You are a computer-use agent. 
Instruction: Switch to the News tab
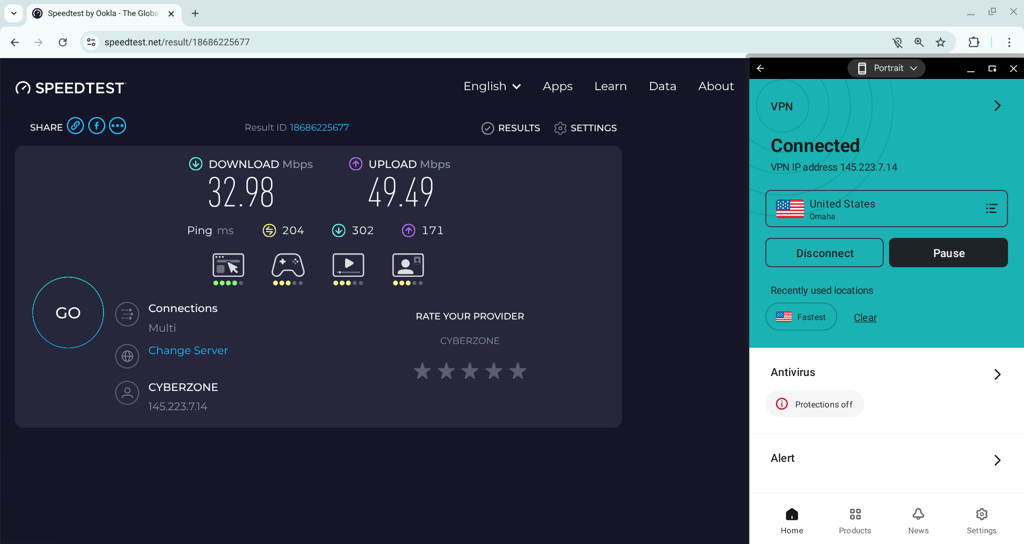pos(918,520)
